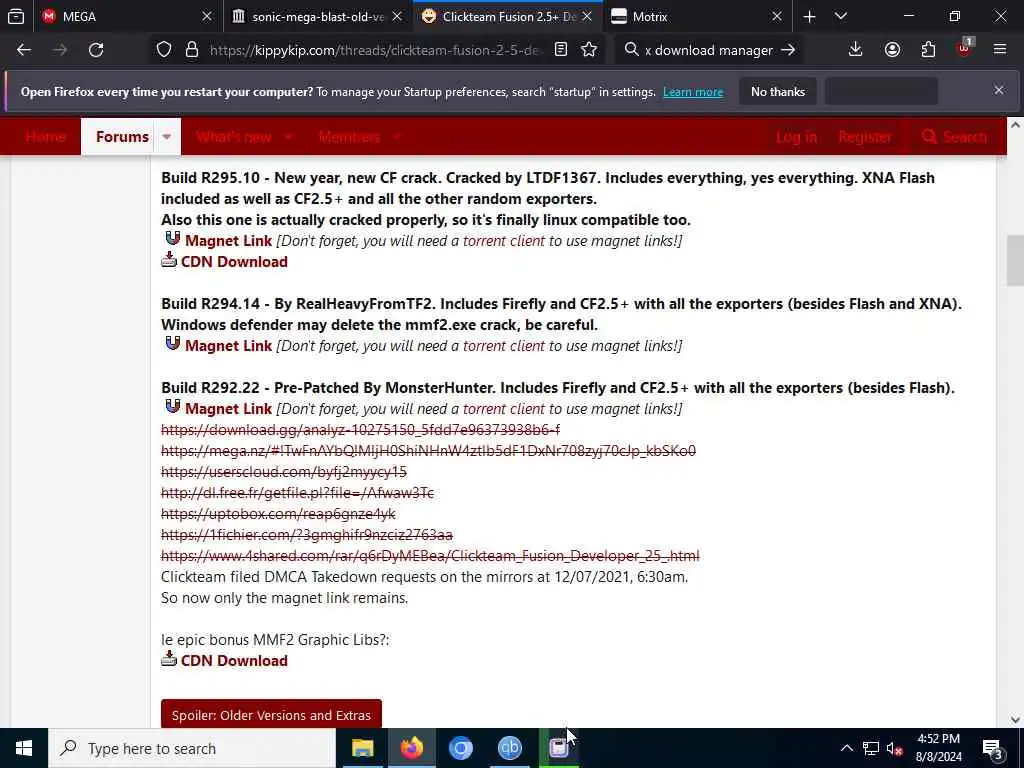Viewport: 1024px width, 768px height.
Task: Click the page vertical scrollbar thumb
Action: pyautogui.click(x=1015, y=261)
